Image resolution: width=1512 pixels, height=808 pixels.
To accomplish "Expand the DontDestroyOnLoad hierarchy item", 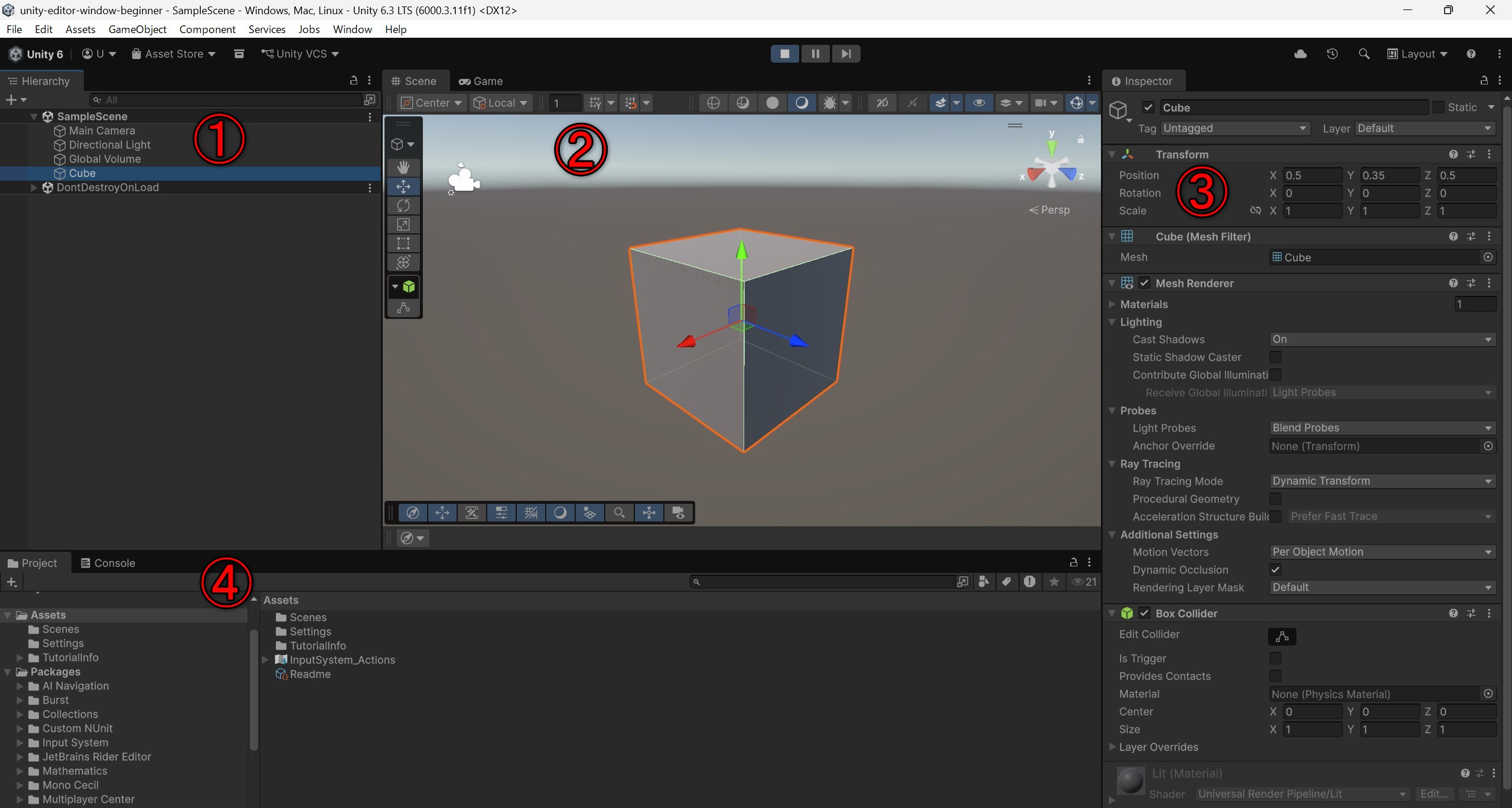I will click(x=34, y=188).
